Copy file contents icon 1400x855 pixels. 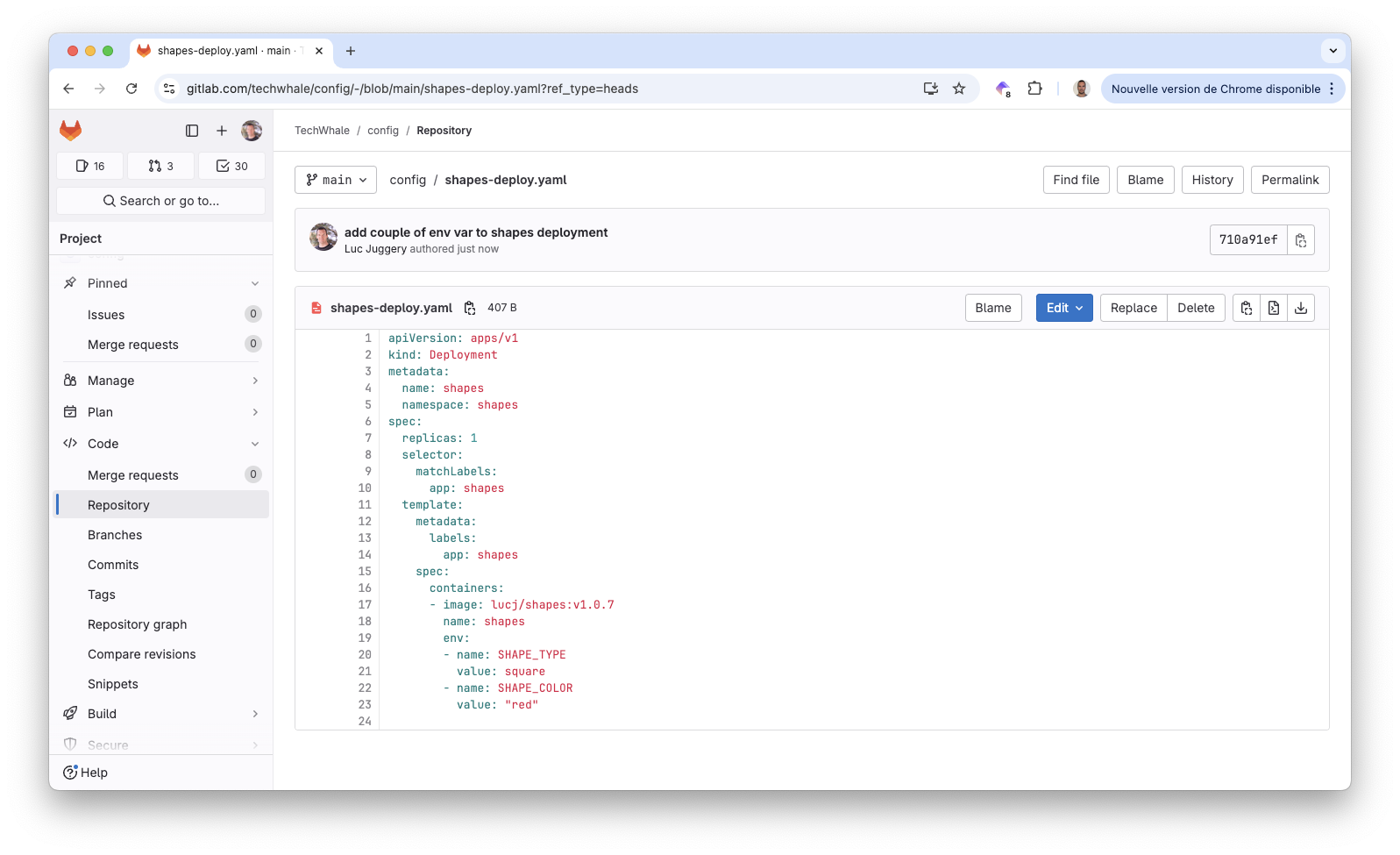coord(1247,308)
